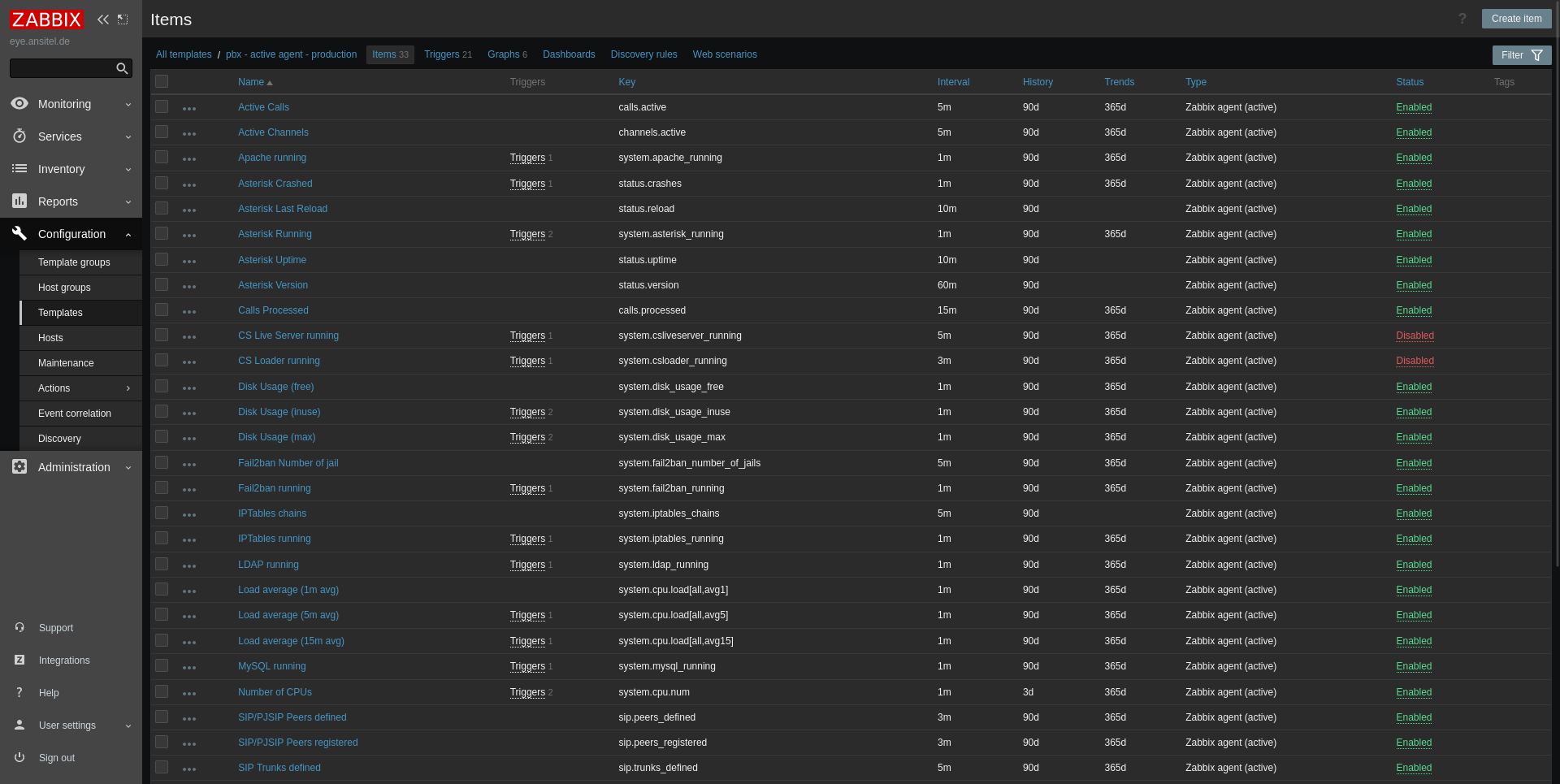Image resolution: width=1560 pixels, height=784 pixels.
Task: Expand the User settings chevron
Action: coord(128,726)
